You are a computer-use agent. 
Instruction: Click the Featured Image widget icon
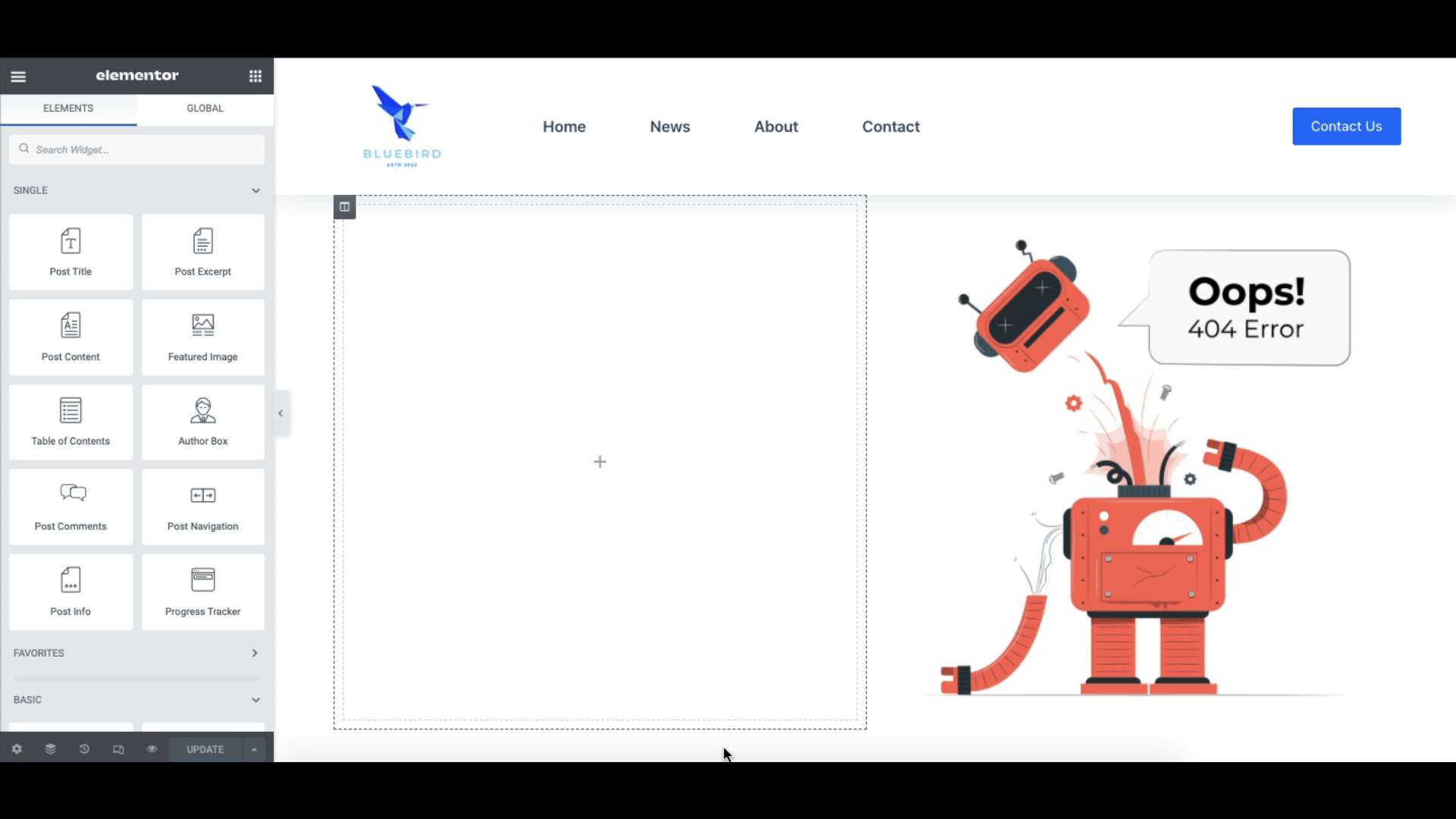[202, 324]
